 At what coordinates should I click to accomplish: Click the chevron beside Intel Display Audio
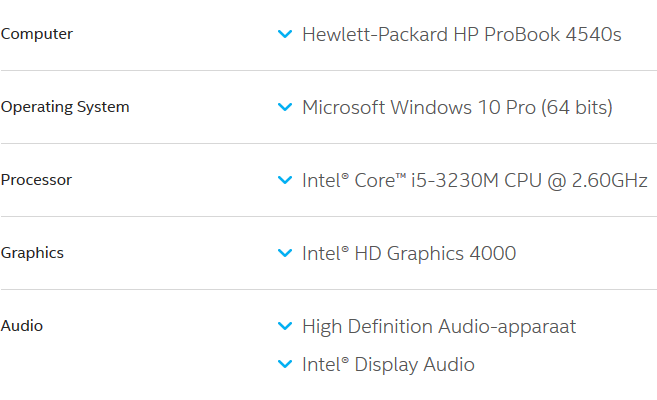[x=284, y=365]
